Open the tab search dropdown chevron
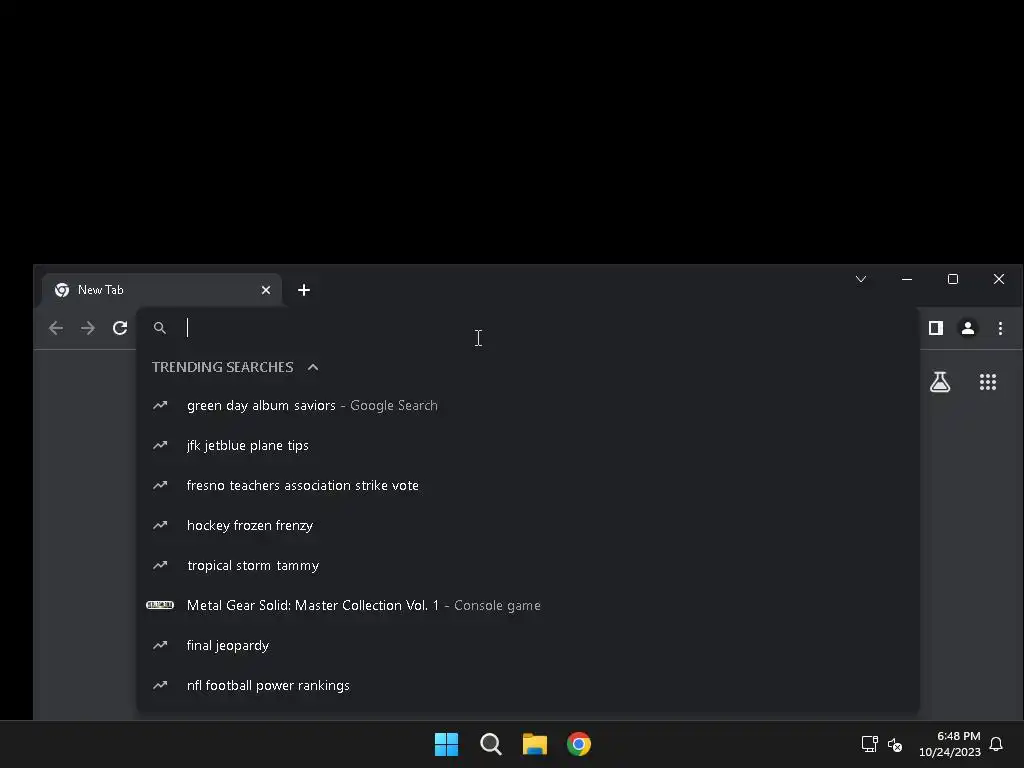This screenshot has width=1024, height=768. pos(861,279)
